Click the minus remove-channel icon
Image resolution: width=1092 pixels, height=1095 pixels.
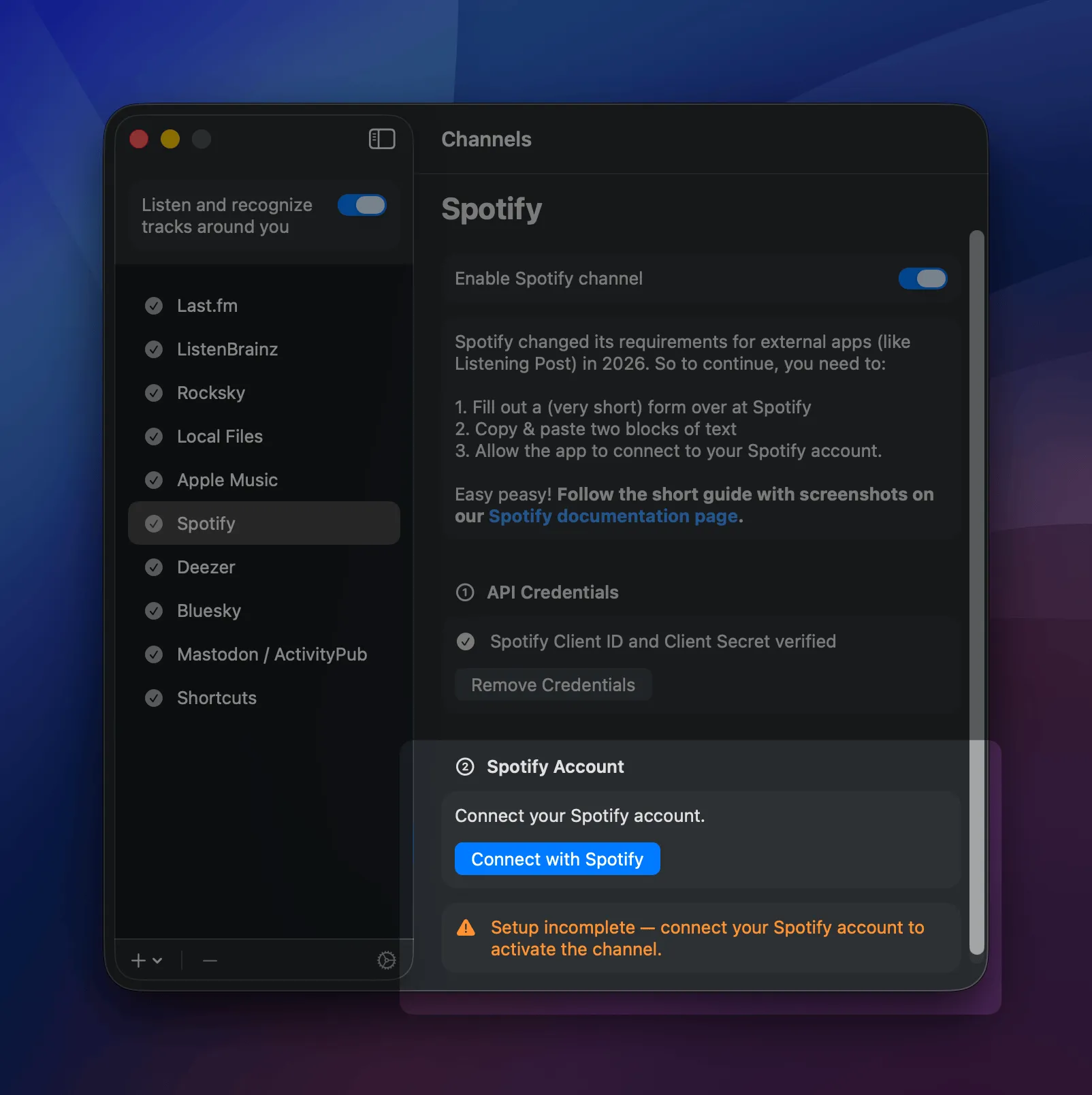pyautogui.click(x=210, y=961)
